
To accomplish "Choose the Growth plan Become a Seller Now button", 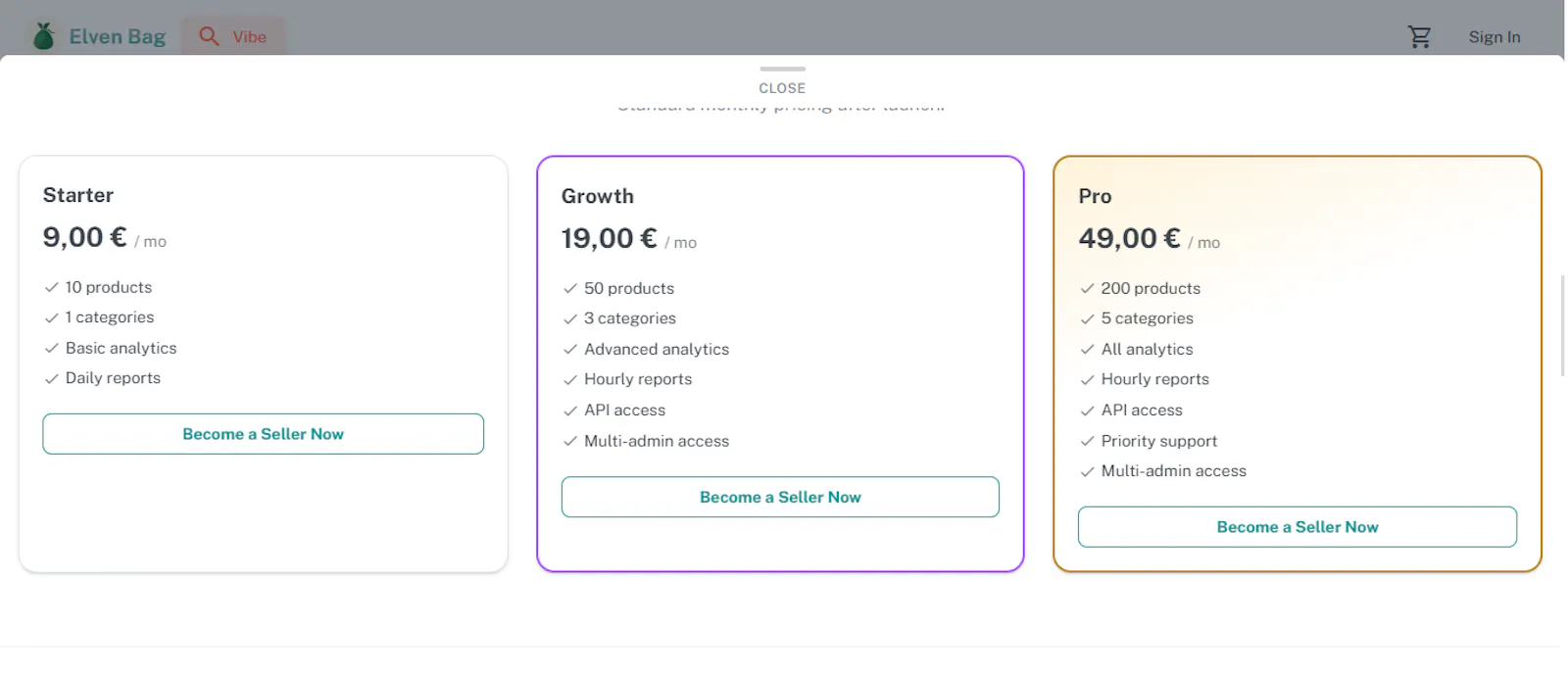I will click(780, 497).
